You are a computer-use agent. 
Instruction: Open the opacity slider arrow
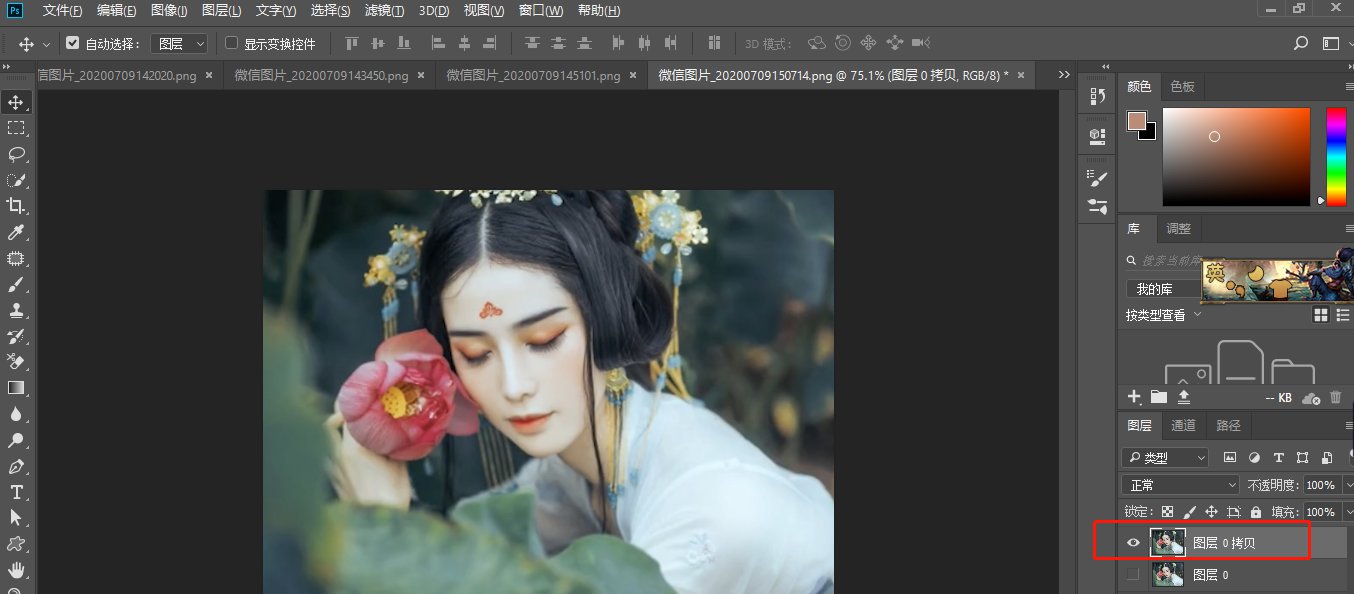point(1347,485)
